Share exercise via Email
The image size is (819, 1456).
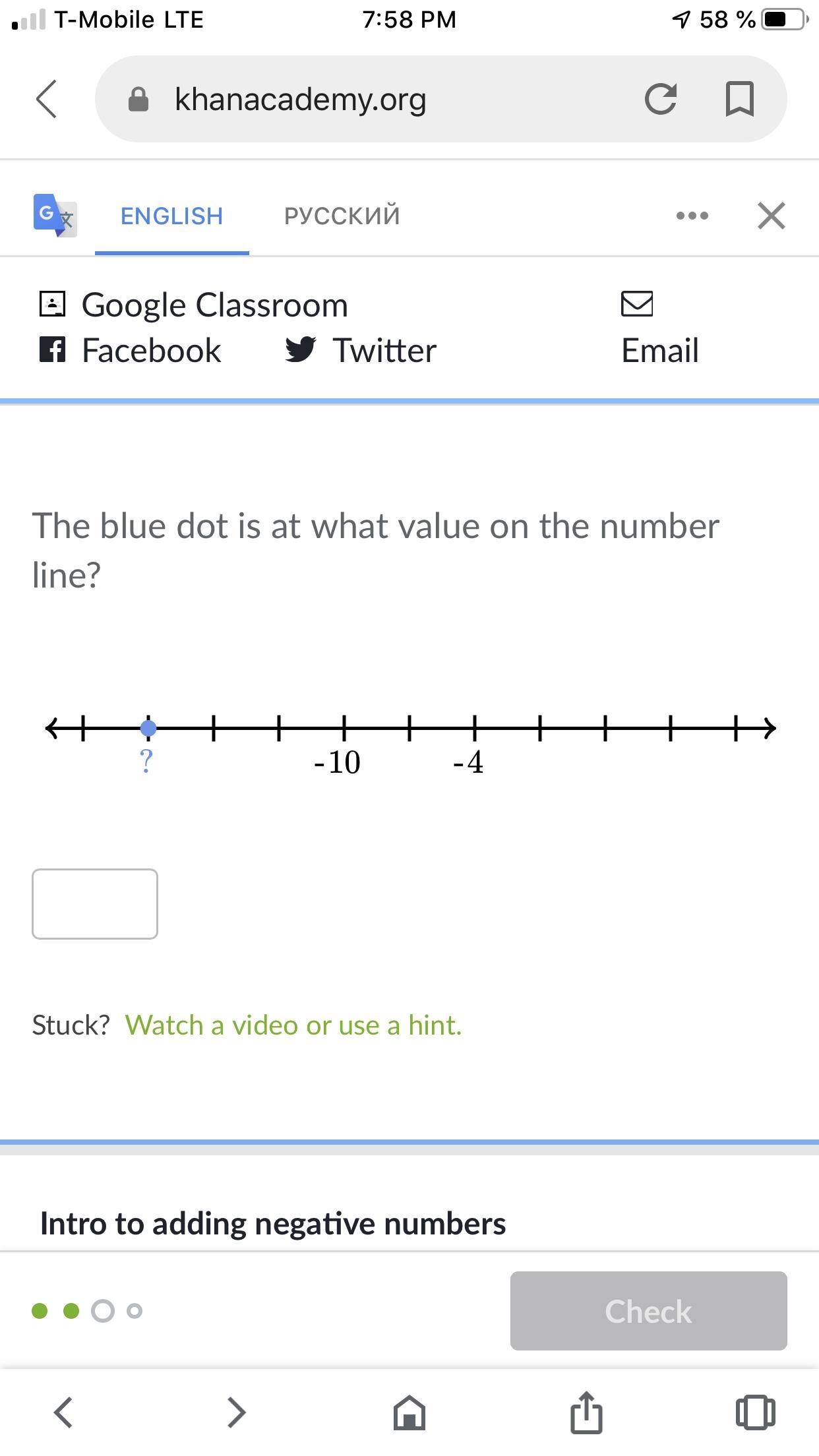pyautogui.click(x=659, y=330)
